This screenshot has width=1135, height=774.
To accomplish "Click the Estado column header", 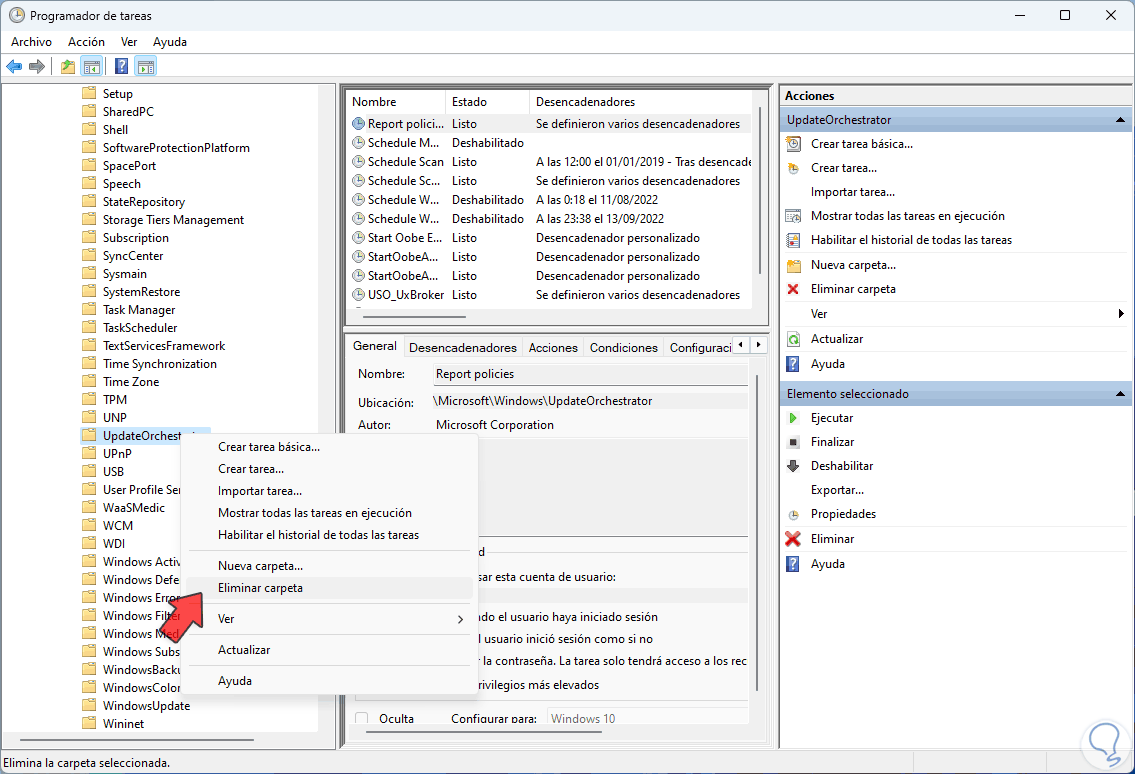I will click(x=488, y=102).
